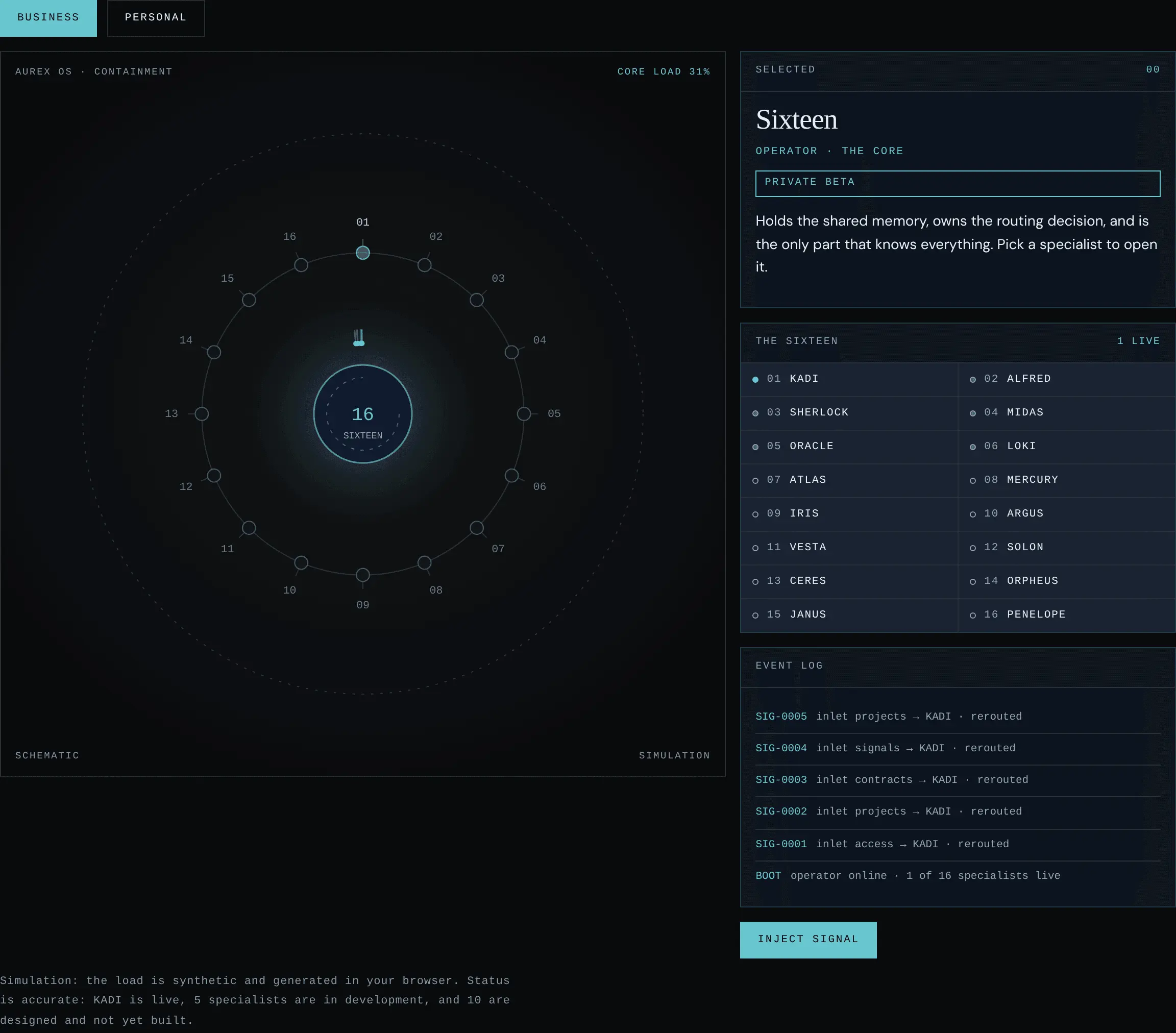Choose the 14 ORPHEUS entry
The height and width of the screenshot is (1033, 1176).
point(1066,581)
